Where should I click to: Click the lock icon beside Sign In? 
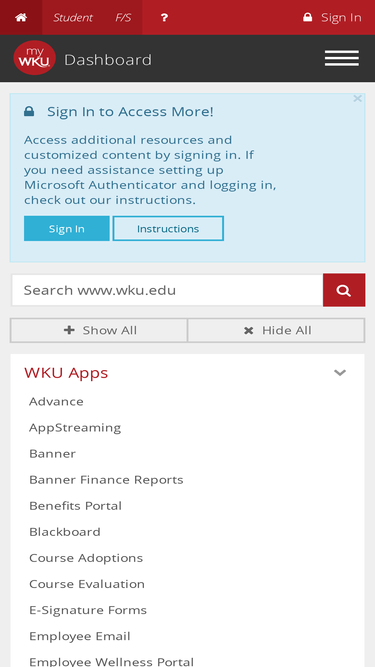coord(307,17)
